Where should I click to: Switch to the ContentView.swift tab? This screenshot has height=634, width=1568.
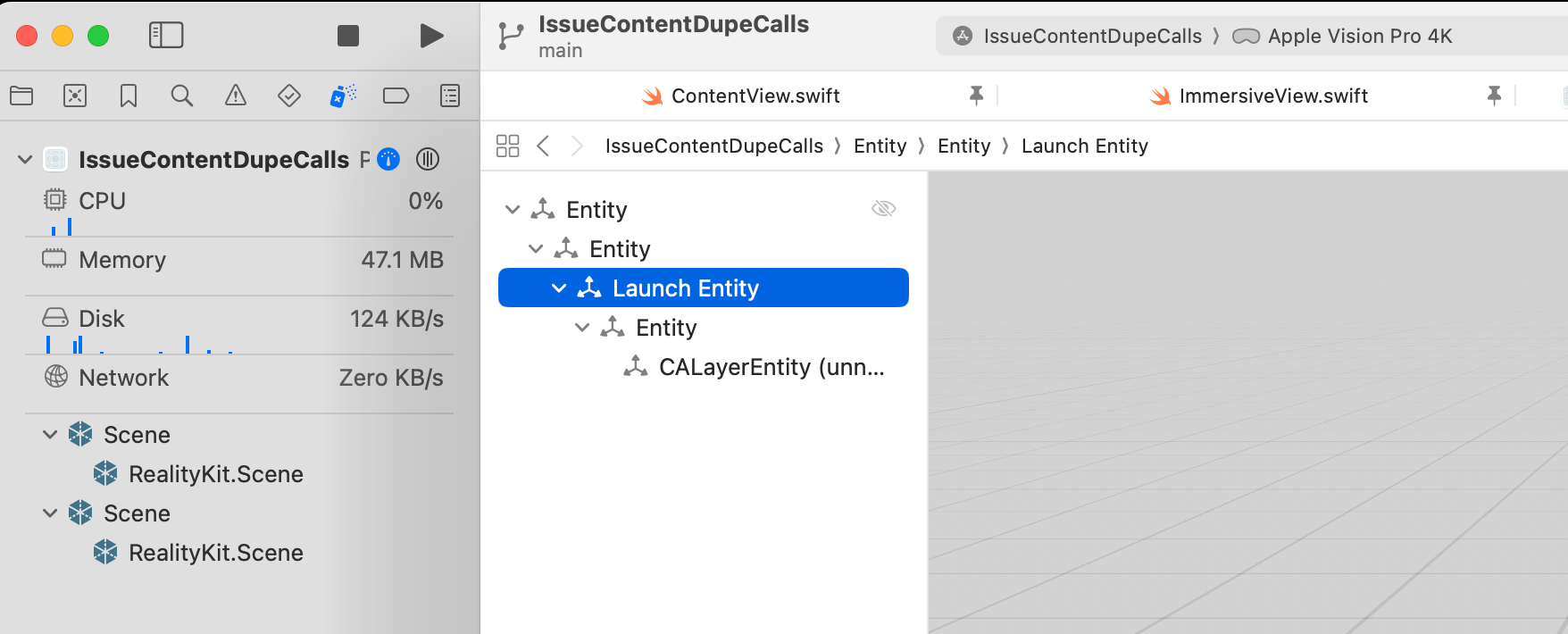tap(755, 96)
